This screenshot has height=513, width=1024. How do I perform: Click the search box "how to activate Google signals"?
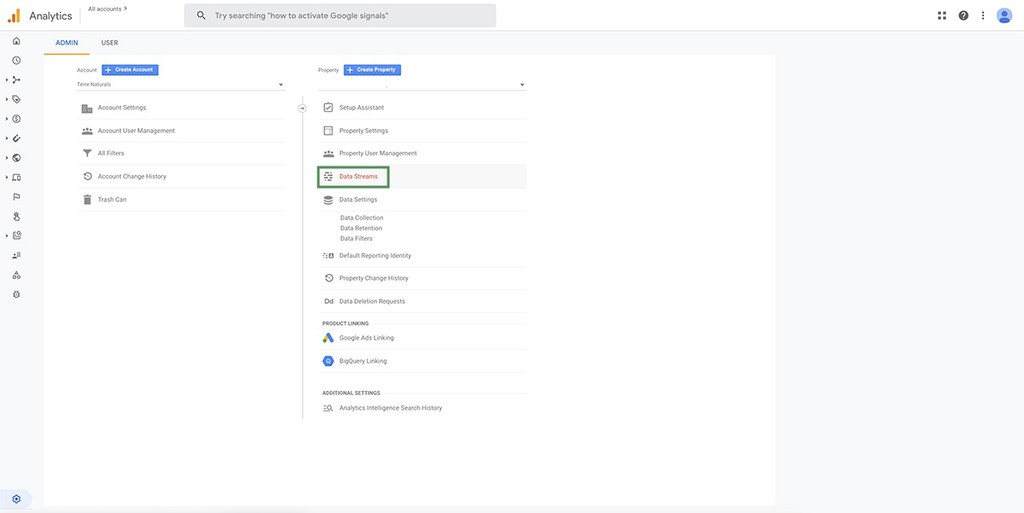tap(340, 15)
